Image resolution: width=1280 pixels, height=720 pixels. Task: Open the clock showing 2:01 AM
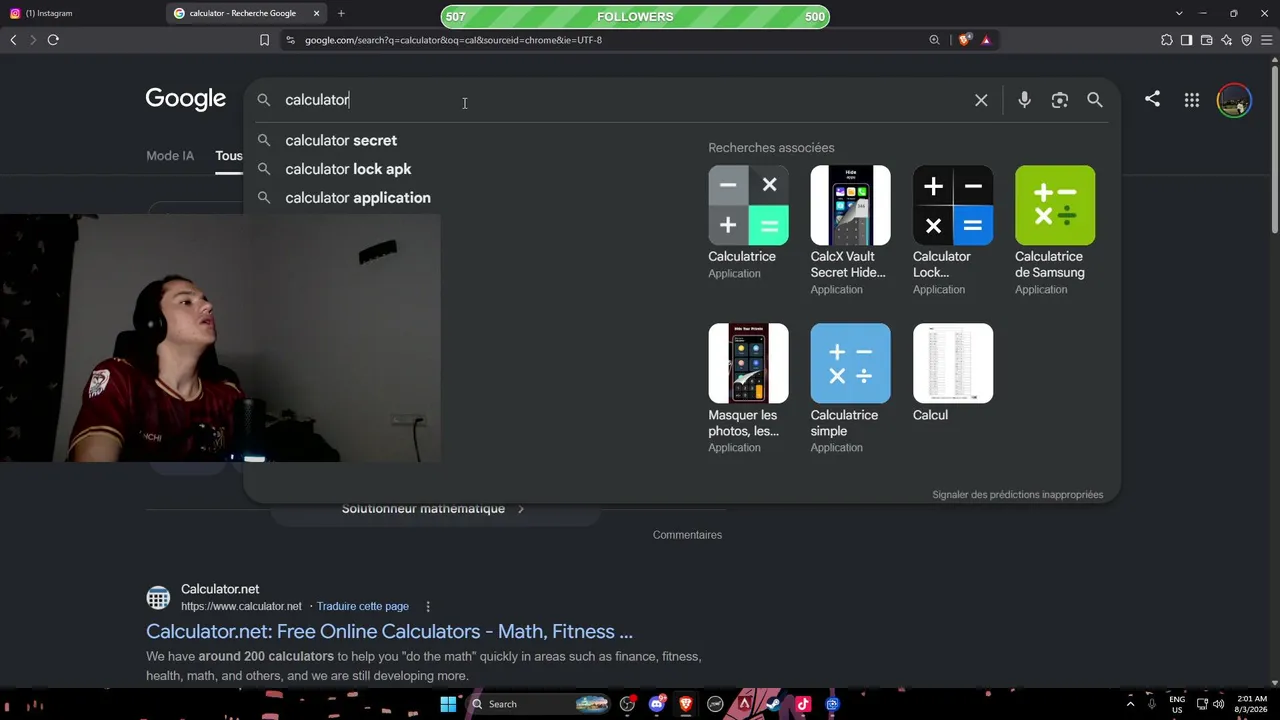pos(1252,704)
